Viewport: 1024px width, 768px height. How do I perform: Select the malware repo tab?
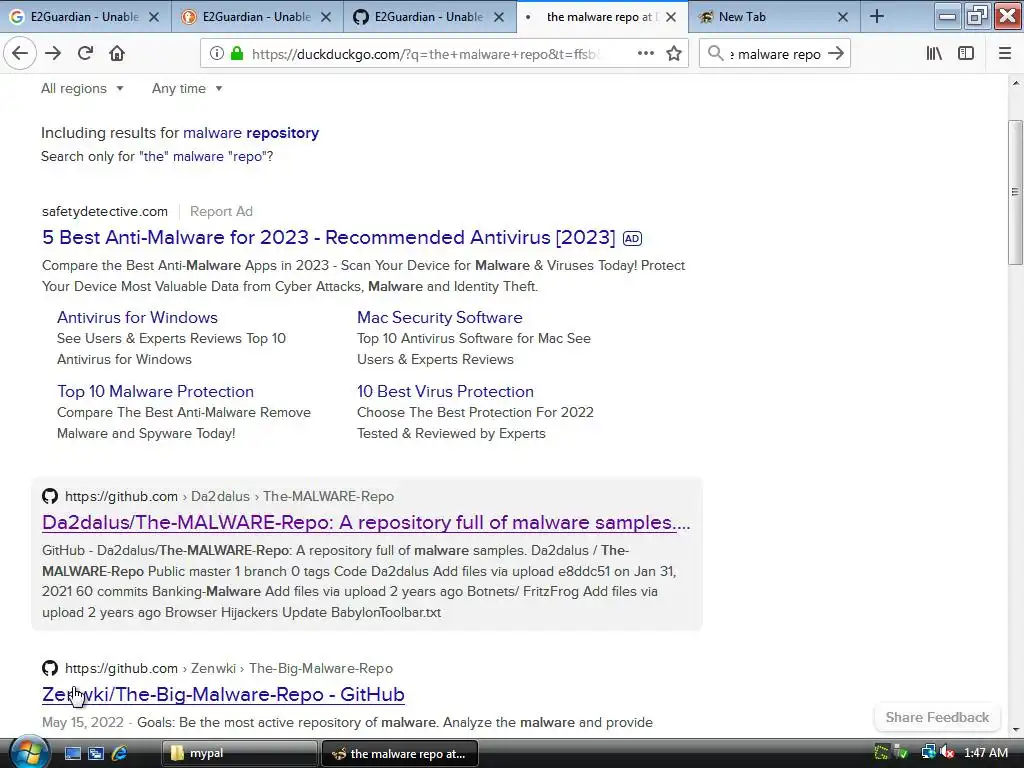point(601,17)
